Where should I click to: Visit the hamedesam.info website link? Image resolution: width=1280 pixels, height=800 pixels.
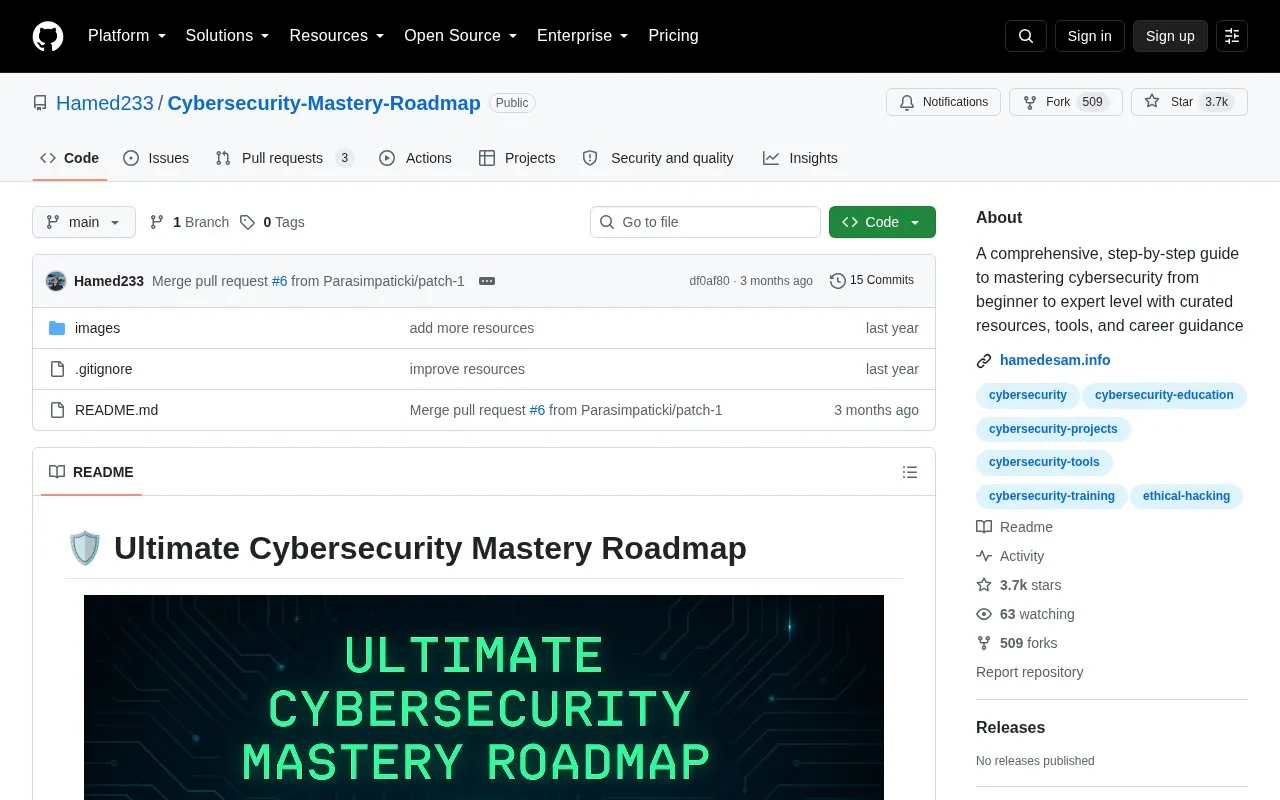[x=1055, y=360]
